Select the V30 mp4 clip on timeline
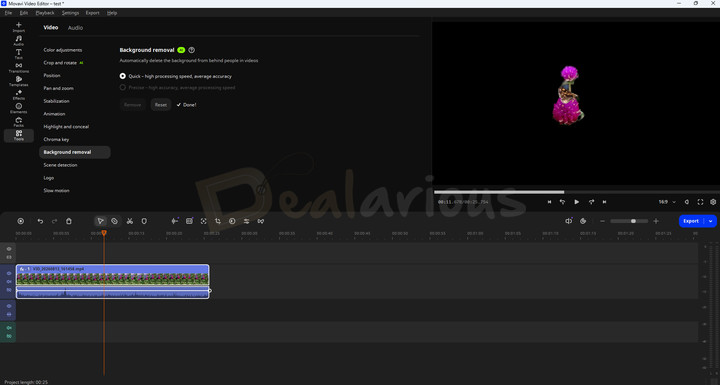Screen dimensions: 720x385 click(x=112, y=281)
